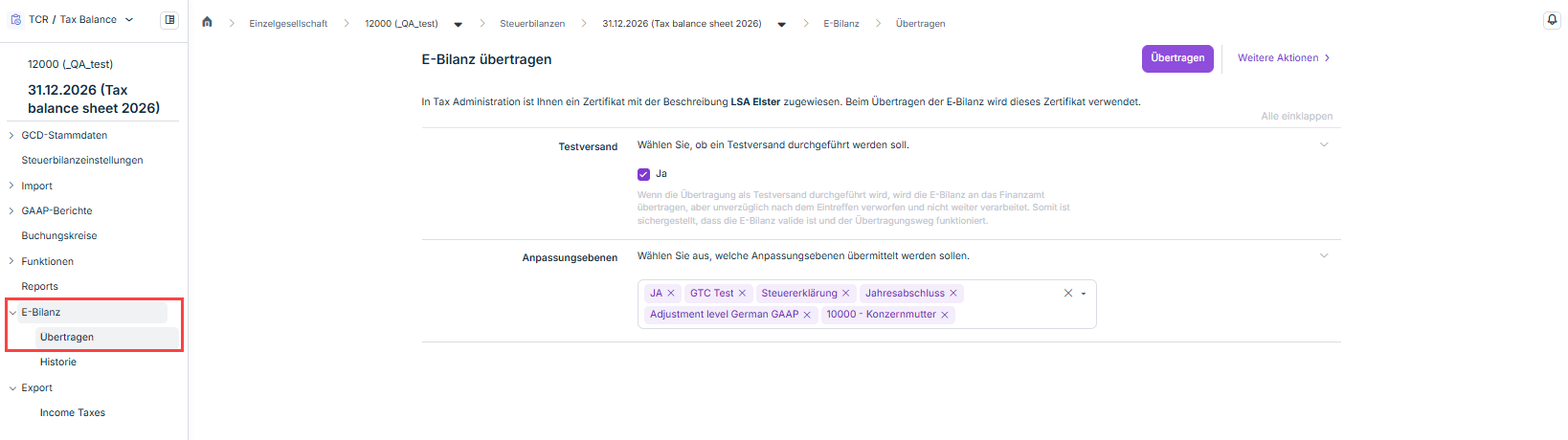Image resolution: width=1568 pixels, height=440 pixels.
Task: Click Alle einklappen link
Action: pos(1296,116)
